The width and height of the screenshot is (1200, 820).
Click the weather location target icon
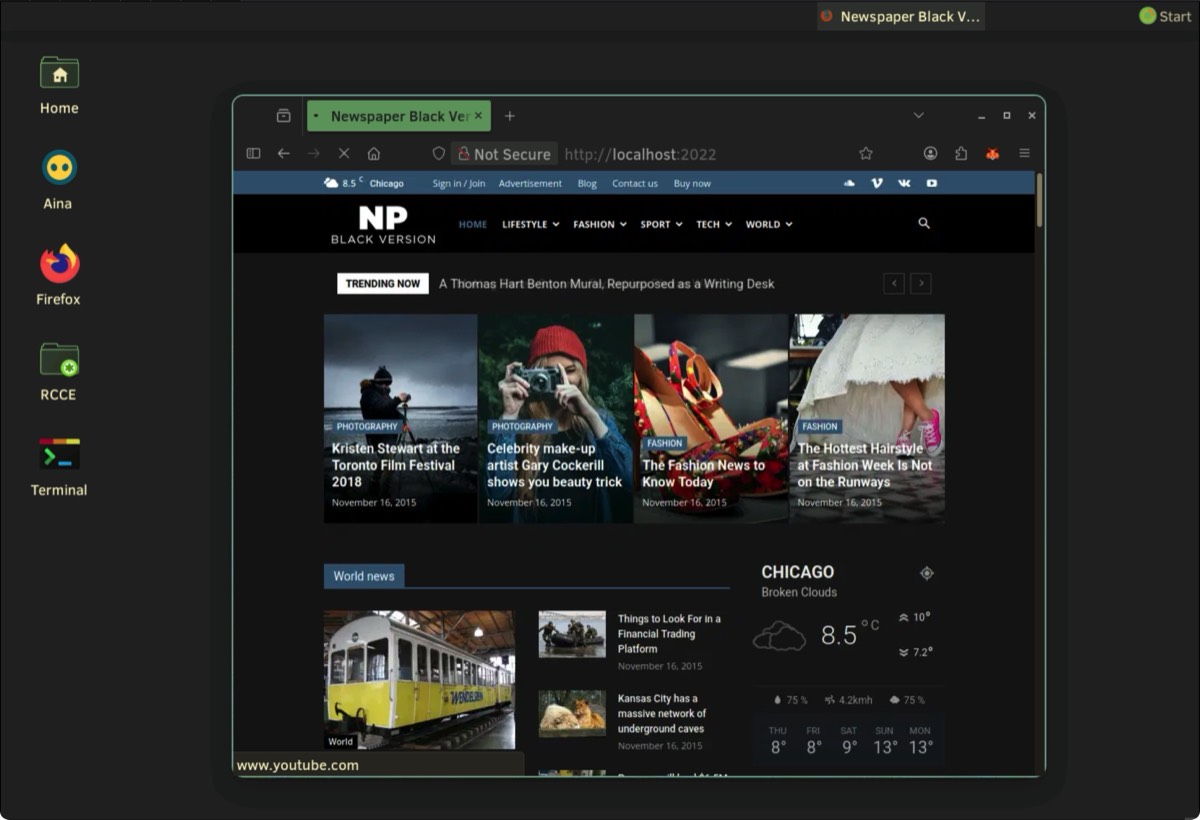click(x=926, y=573)
